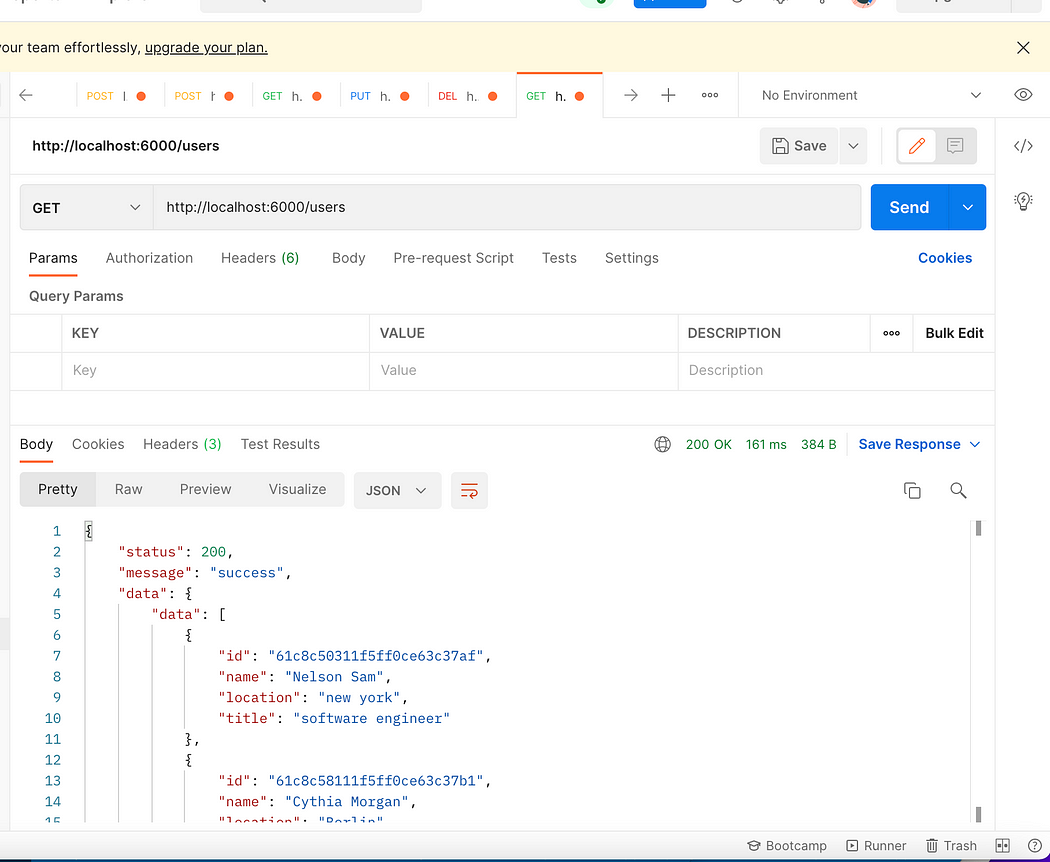The height and width of the screenshot is (862, 1050).
Task: Open the Authorization tab
Action: 149,258
